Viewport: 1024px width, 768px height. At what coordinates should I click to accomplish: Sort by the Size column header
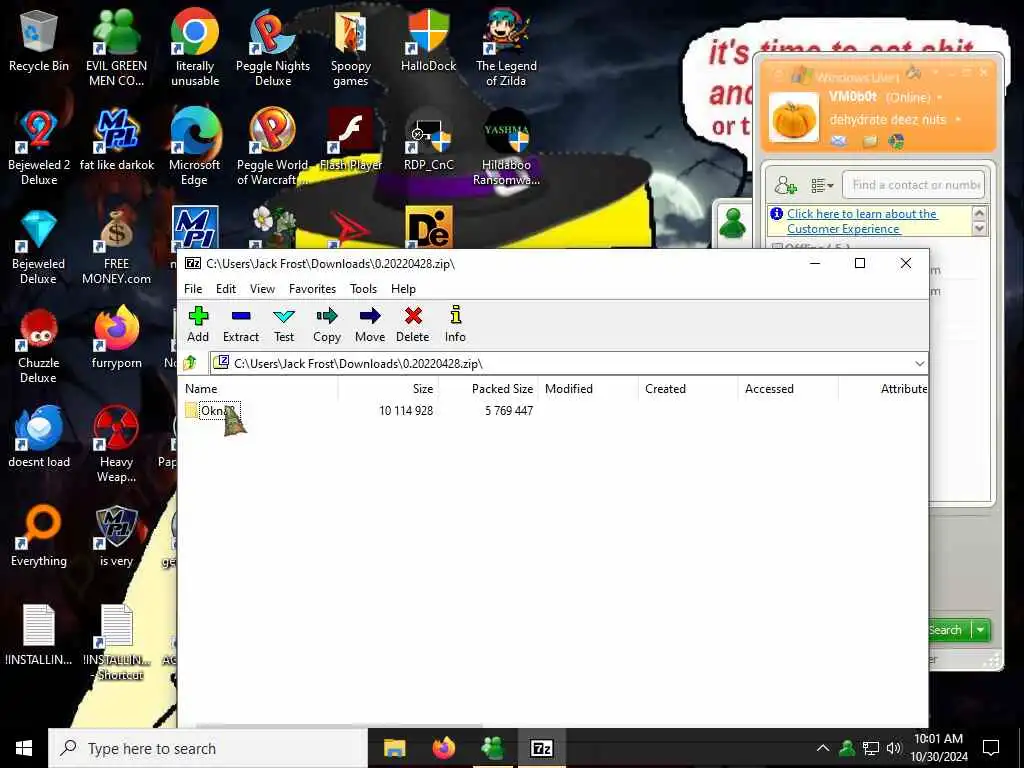click(388, 389)
